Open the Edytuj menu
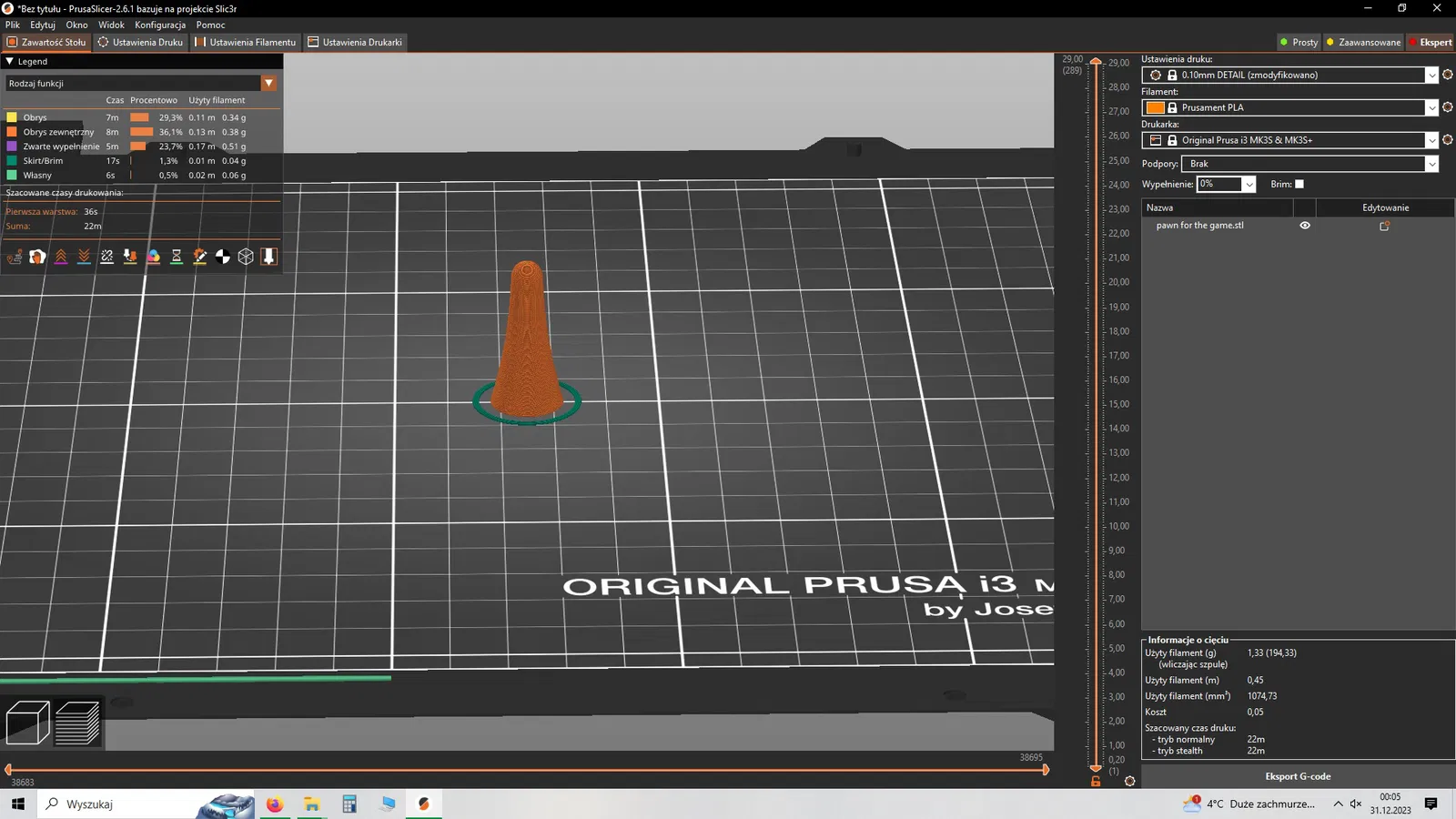The width and height of the screenshot is (1456, 819). (x=43, y=25)
